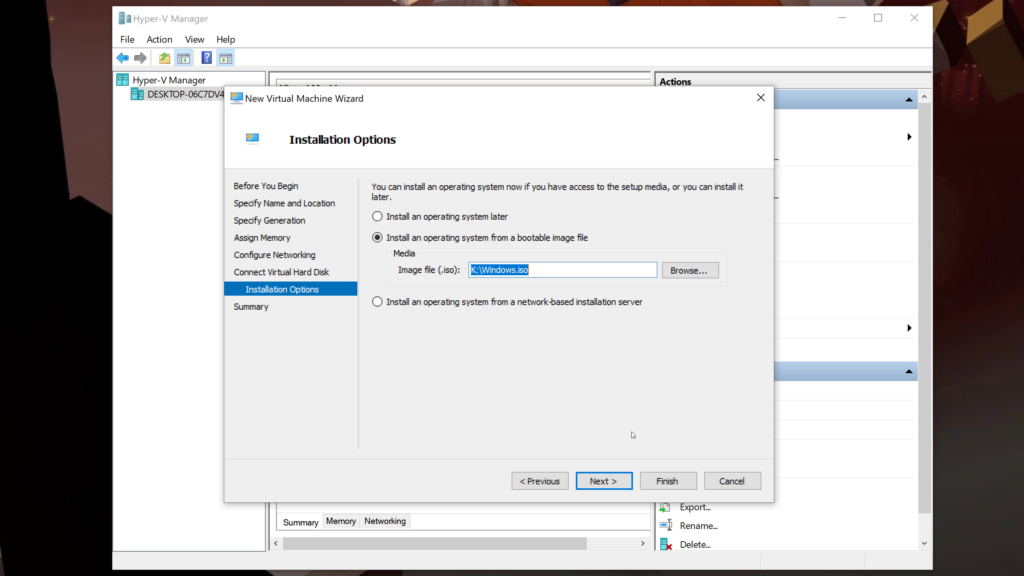Go to the wizard's Summary step
This screenshot has width=1024, height=576.
251,307
